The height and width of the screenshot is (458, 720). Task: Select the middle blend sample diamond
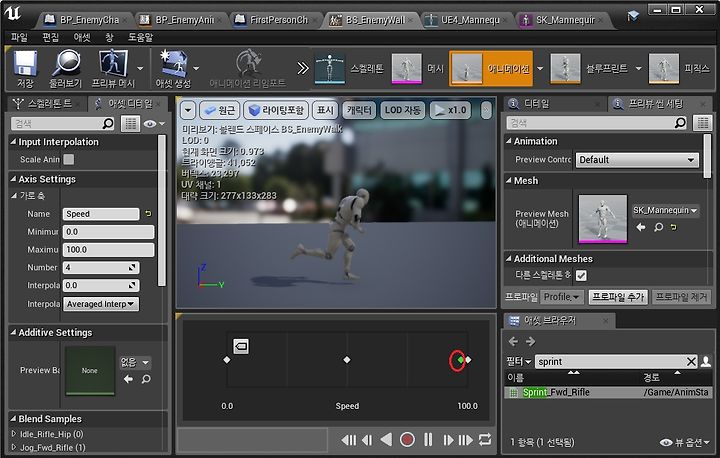(347, 360)
